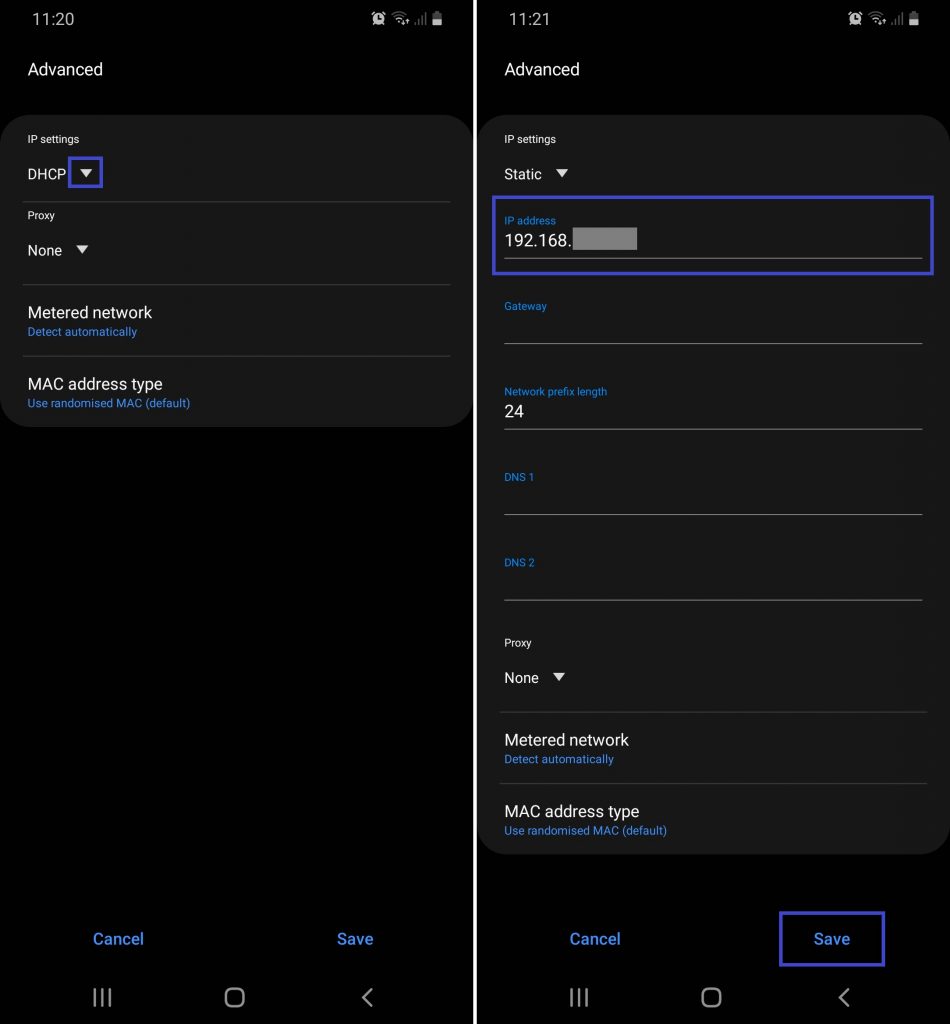Open the DHCP IP settings dropdown
The height and width of the screenshot is (1024, 950).
tap(85, 172)
